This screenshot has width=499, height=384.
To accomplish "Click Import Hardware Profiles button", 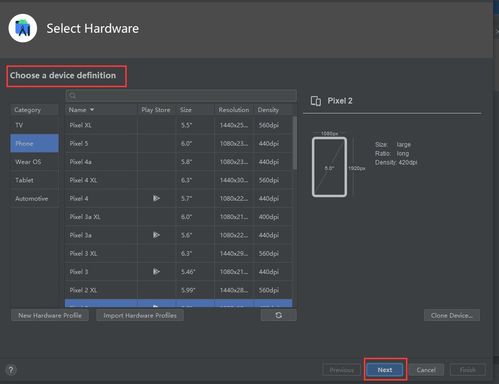I will point(140,315).
